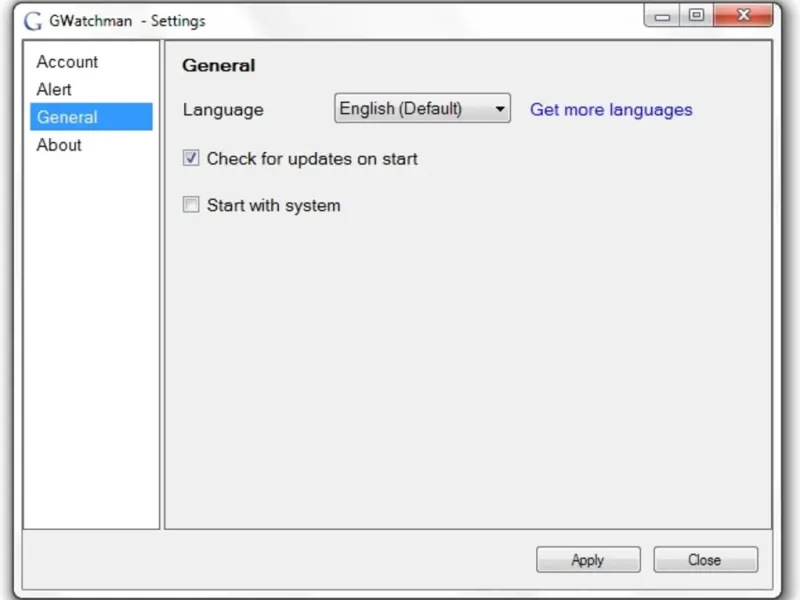The image size is (800, 600).
Task: Click the GWatchman G icon in title bar
Action: [x=33, y=21]
